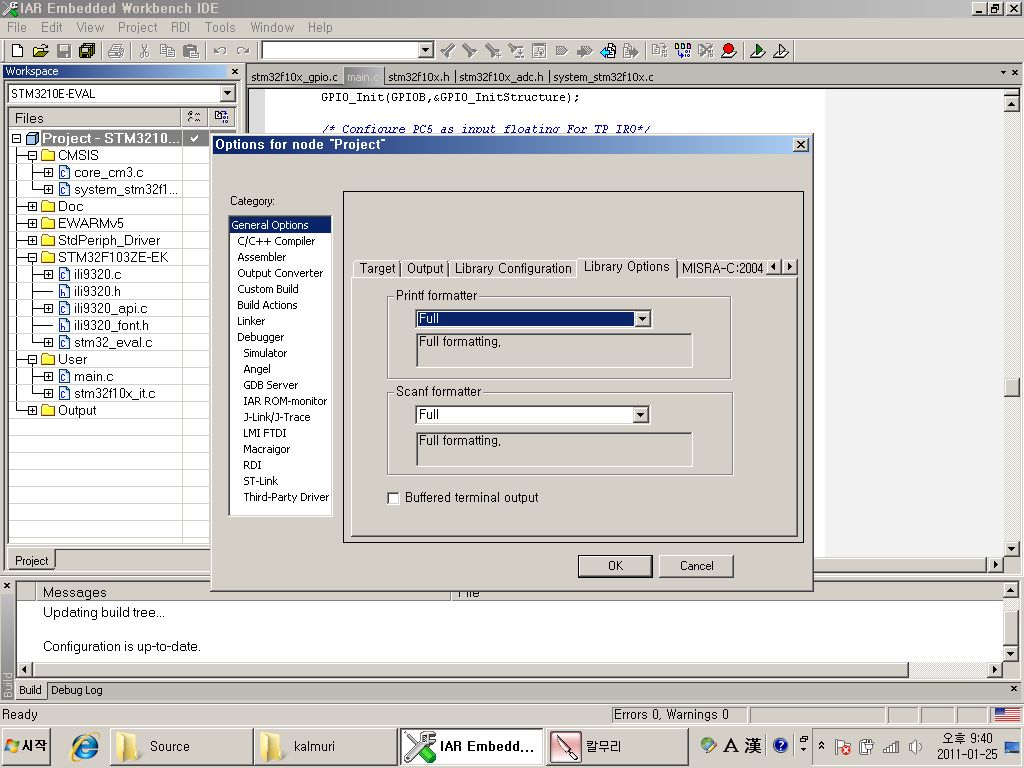The image size is (1024, 768).
Task: Click the Copy icon in toolbar
Action: click(167, 50)
